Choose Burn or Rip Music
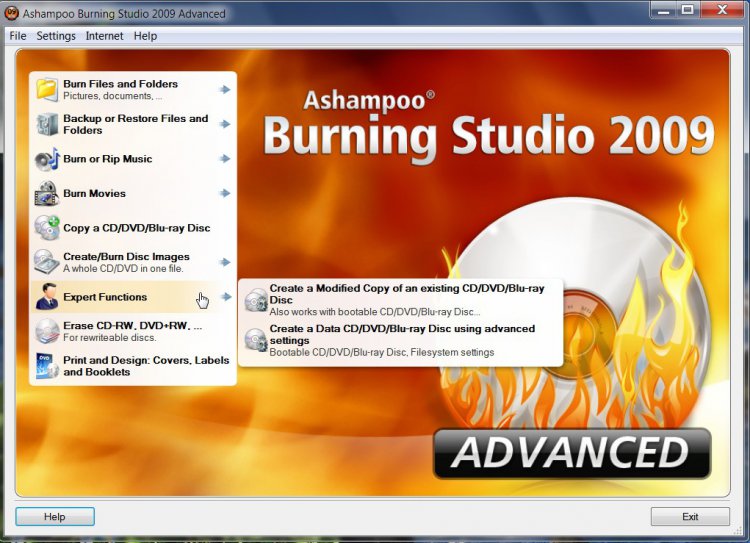Image resolution: width=750 pixels, height=543 pixels. click(132, 159)
